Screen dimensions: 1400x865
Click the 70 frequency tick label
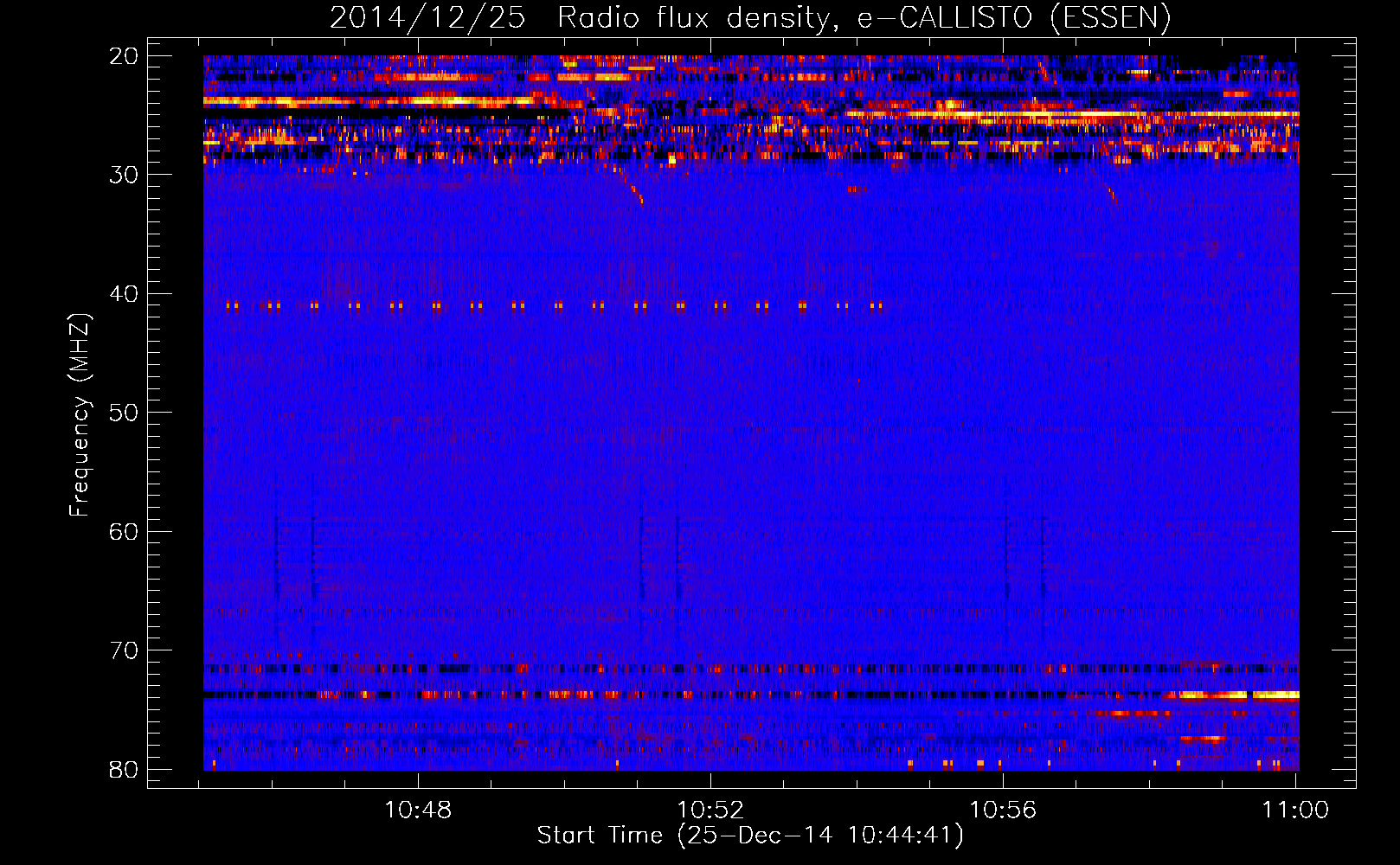tap(125, 650)
